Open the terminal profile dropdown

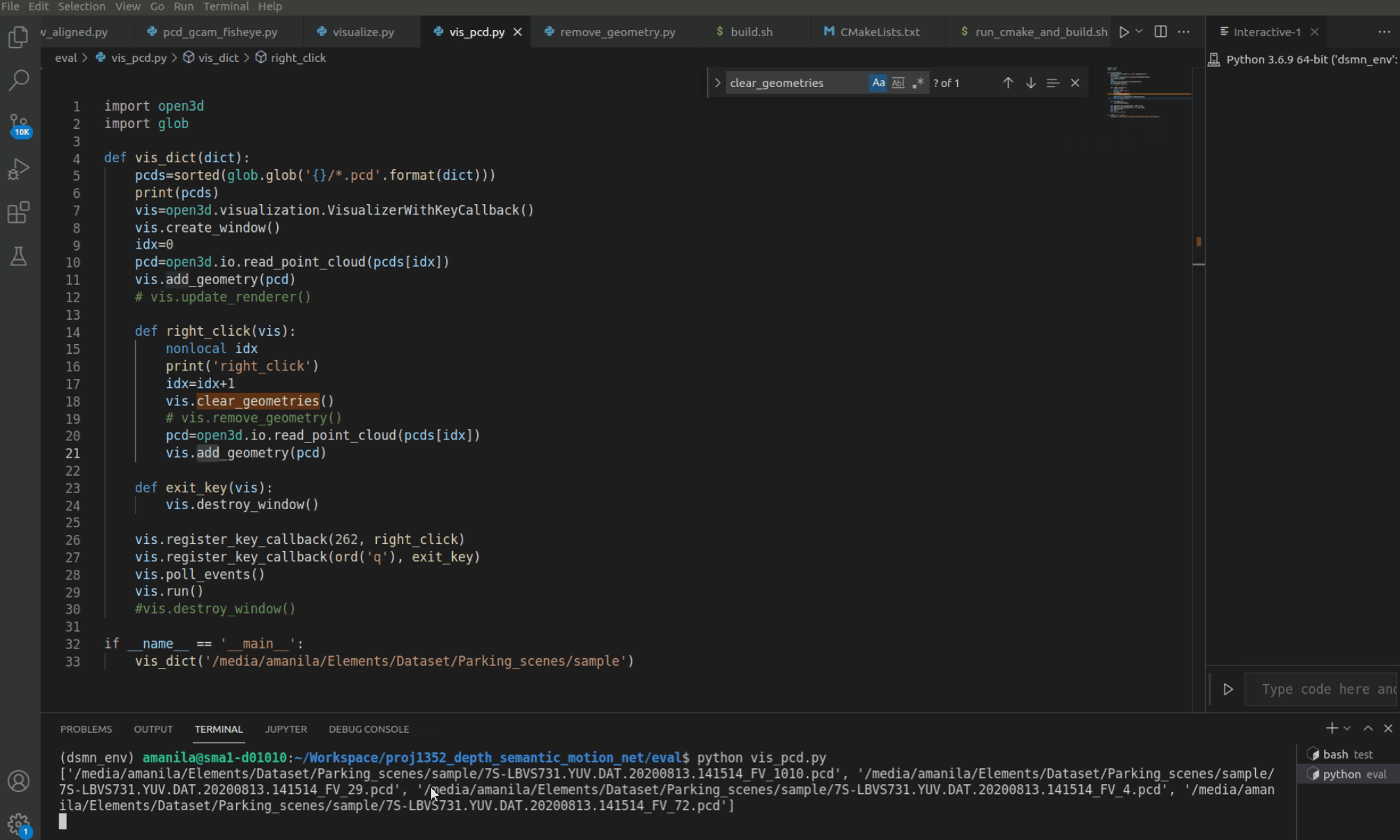tap(1346, 729)
